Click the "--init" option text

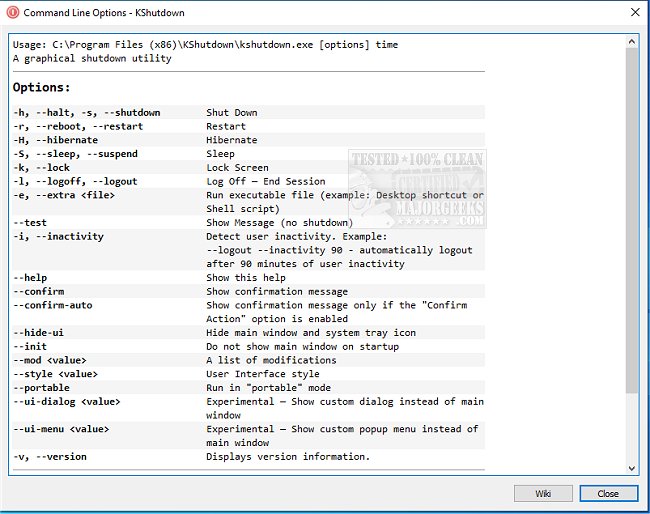[30, 346]
